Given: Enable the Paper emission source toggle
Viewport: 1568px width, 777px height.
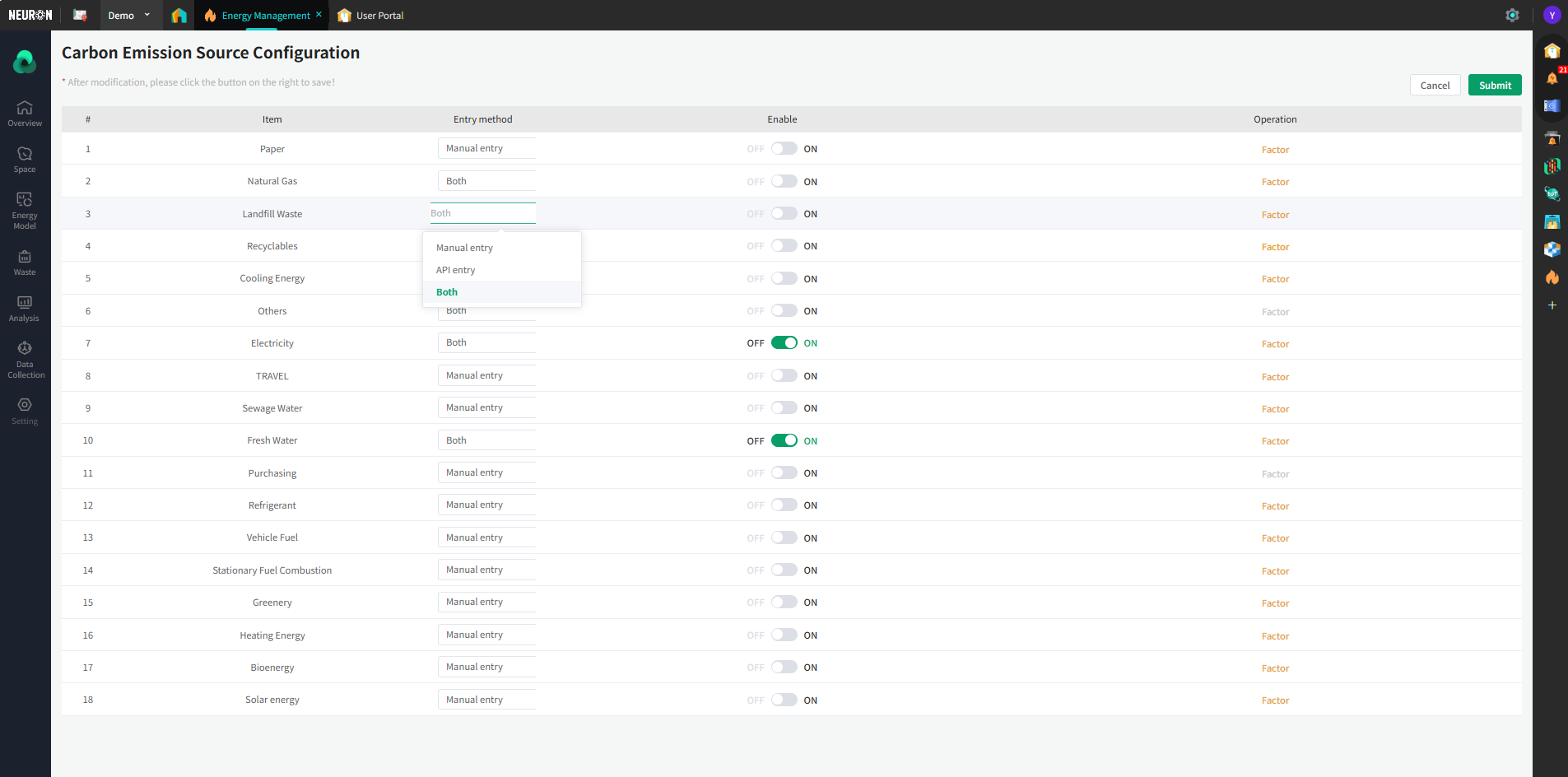Looking at the screenshot, I should [x=784, y=149].
